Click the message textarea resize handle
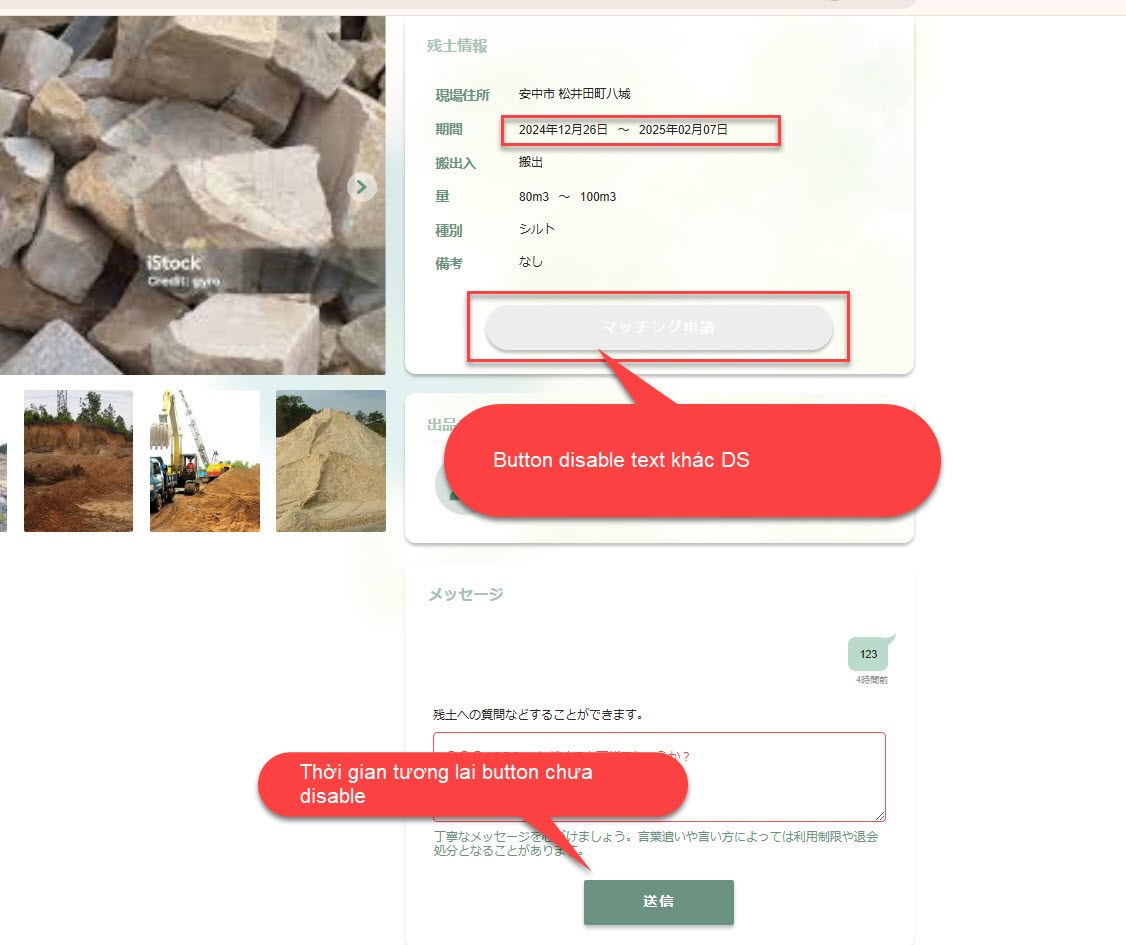This screenshot has height=945, width=1126. pos(879,815)
